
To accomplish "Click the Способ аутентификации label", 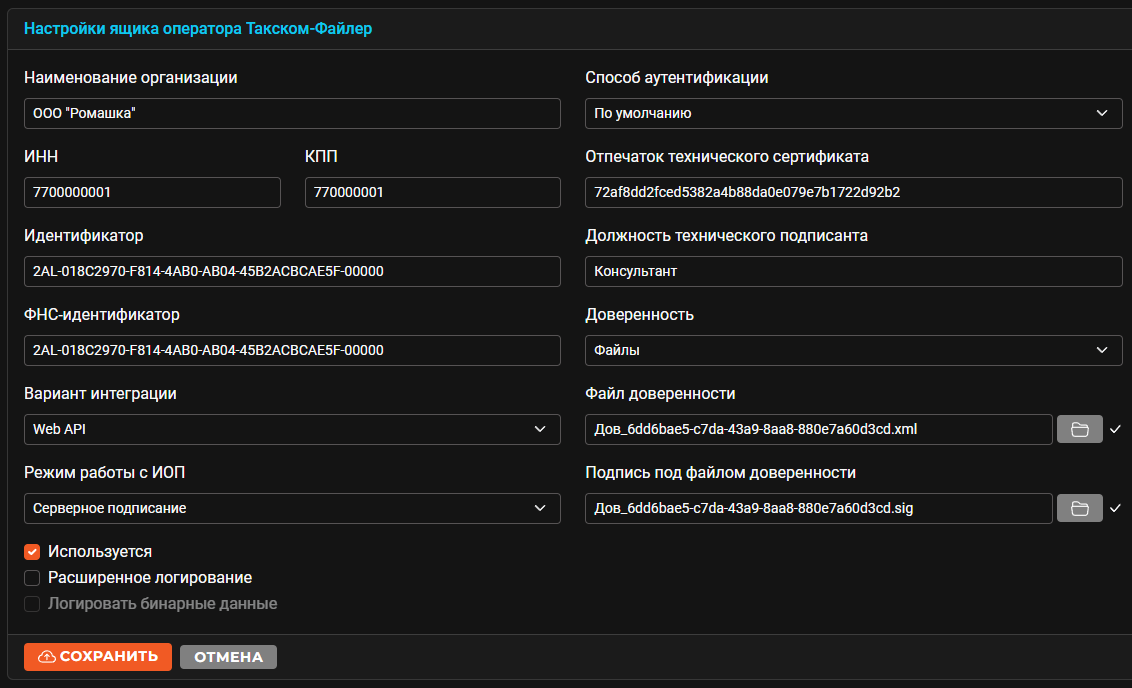I will click(x=676, y=78).
